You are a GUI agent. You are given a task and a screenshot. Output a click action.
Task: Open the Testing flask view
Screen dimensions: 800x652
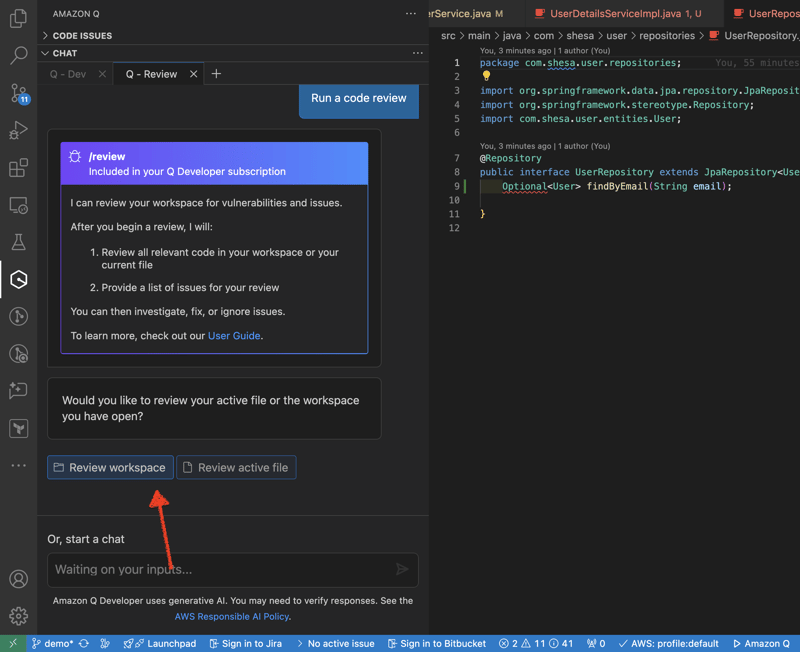tap(18, 242)
